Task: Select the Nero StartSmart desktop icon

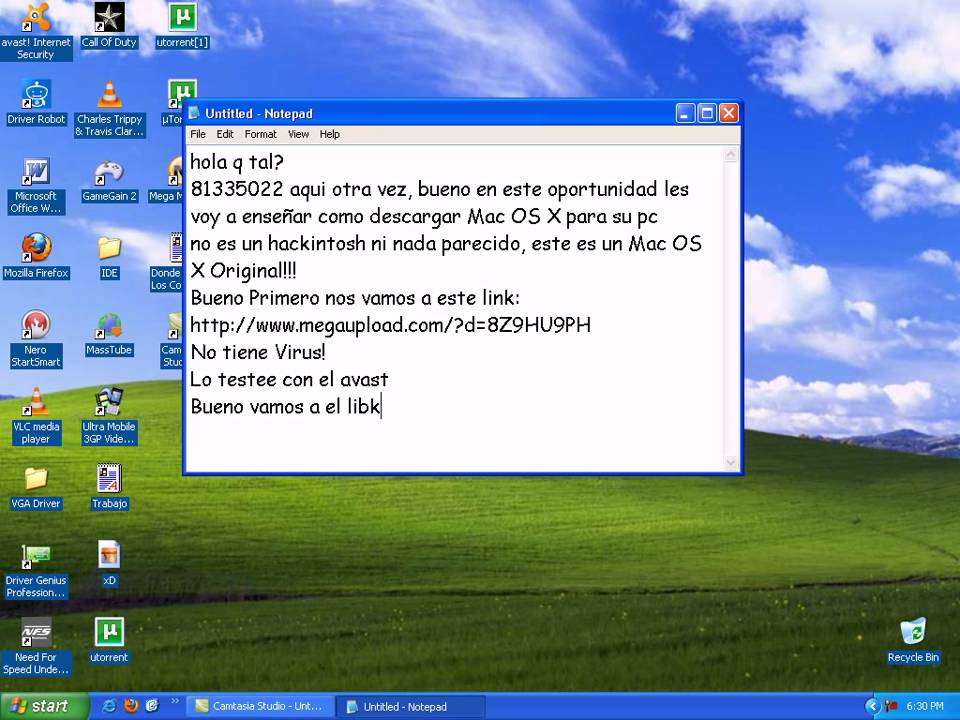Action: coord(36,339)
